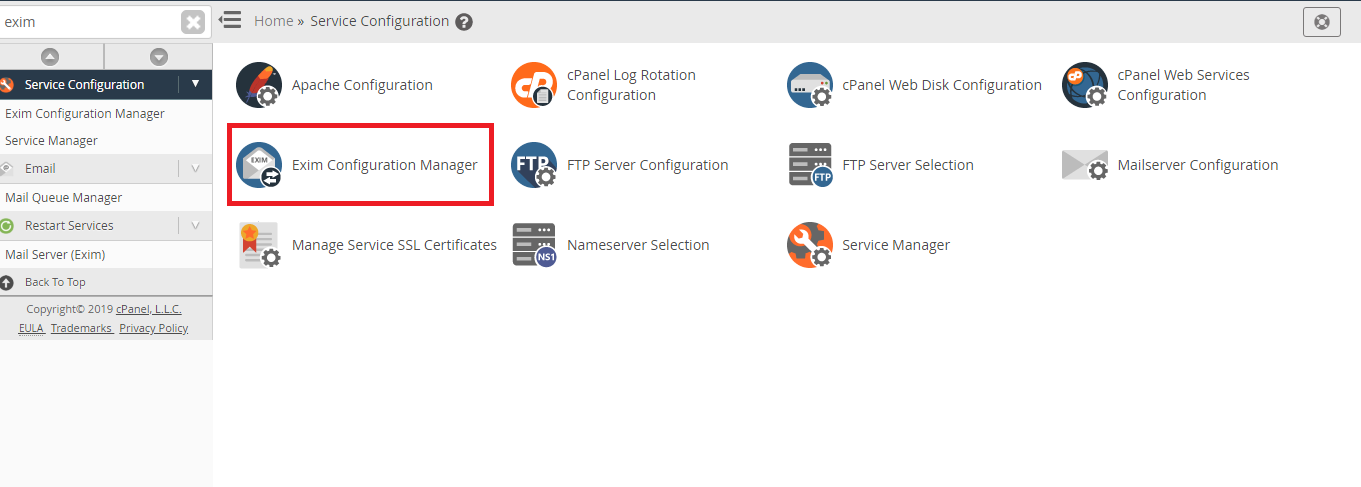Click the Service Configuration breadcrumb text
1361x487 pixels.
[380, 21]
